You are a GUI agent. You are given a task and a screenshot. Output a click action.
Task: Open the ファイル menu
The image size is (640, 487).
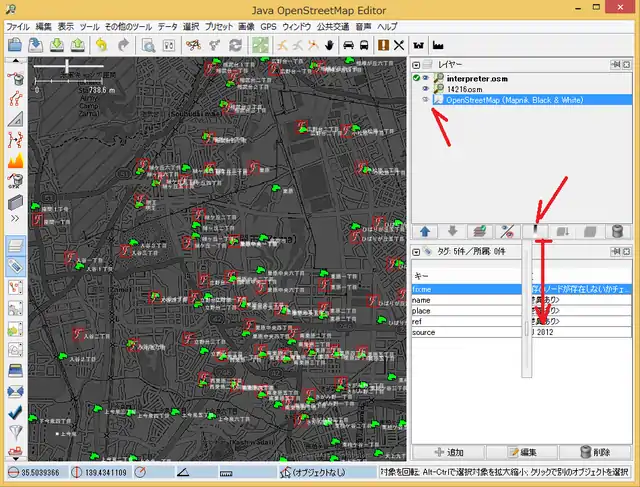tap(18, 27)
